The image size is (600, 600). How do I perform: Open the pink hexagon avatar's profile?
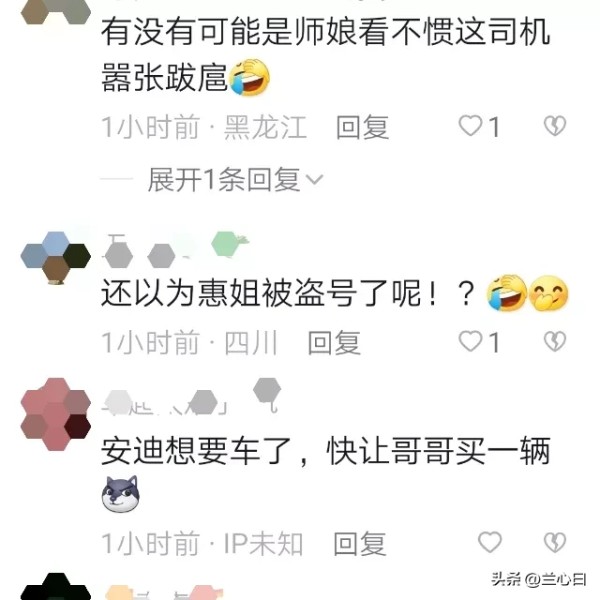coord(55,414)
